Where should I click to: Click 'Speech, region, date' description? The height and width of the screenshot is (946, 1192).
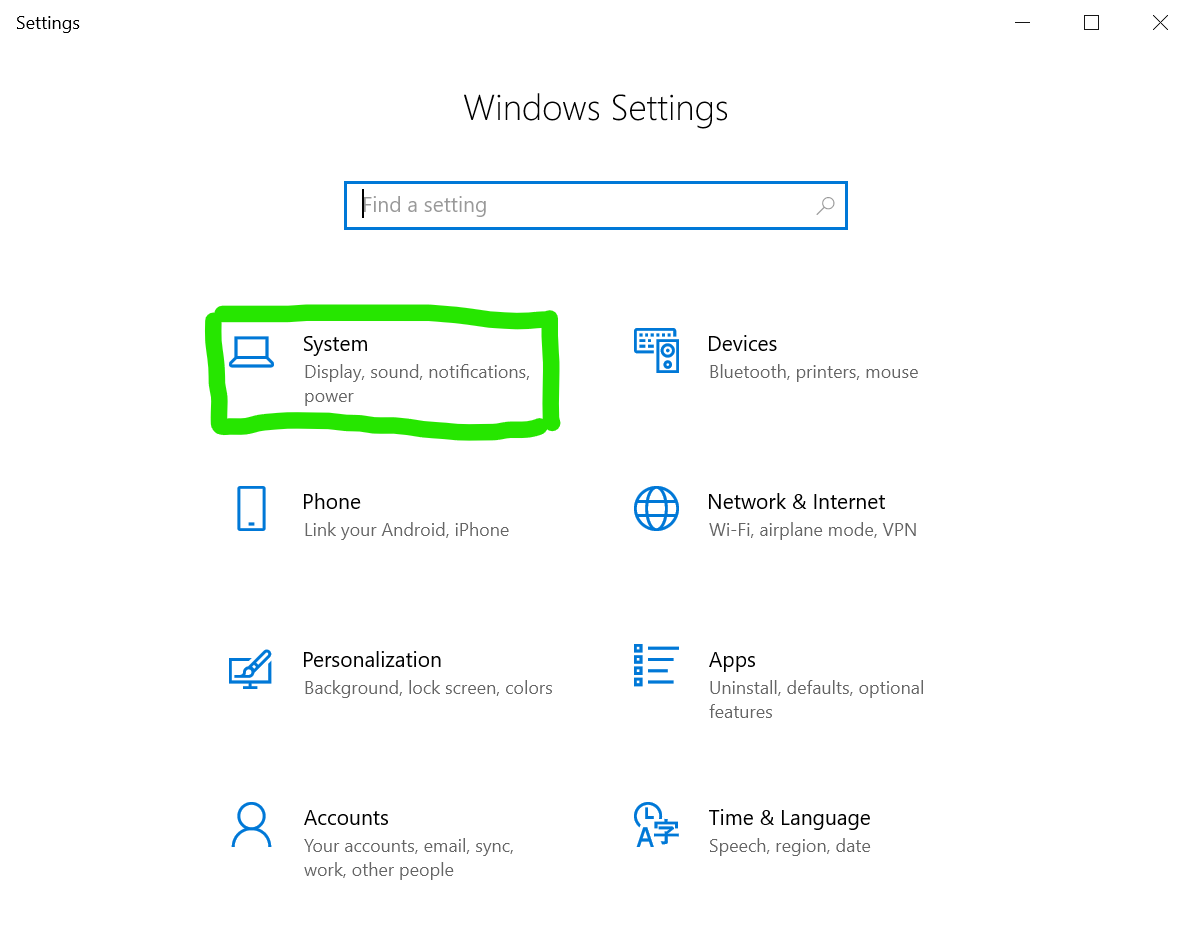(x=789, y=846)
